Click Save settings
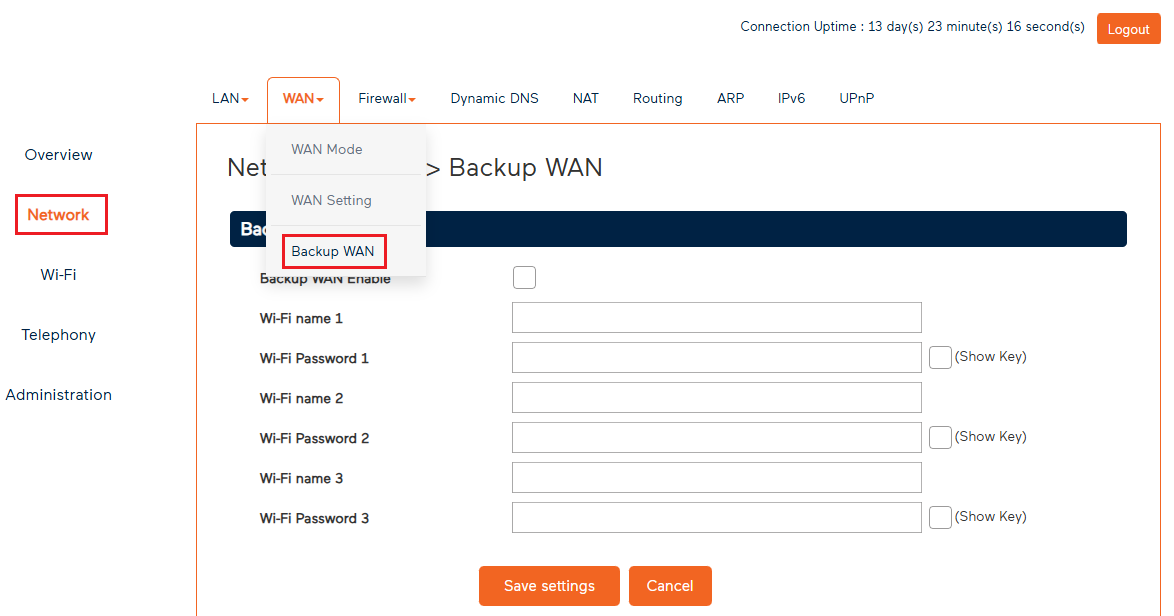This screenshot has height=616, width=1174. tap(549, 586)
